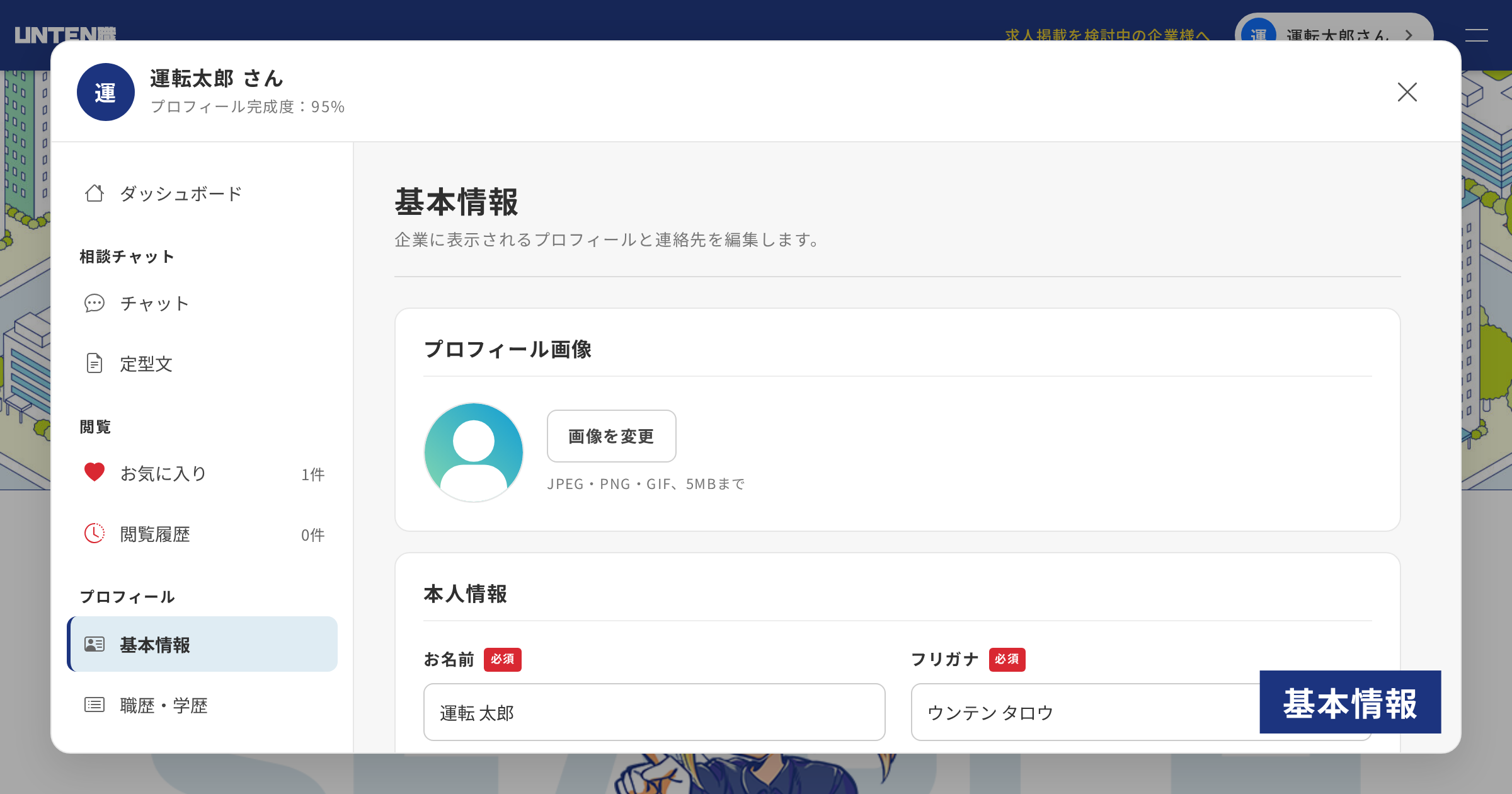Click the 画像を変更 button

(x=611, y=436)
